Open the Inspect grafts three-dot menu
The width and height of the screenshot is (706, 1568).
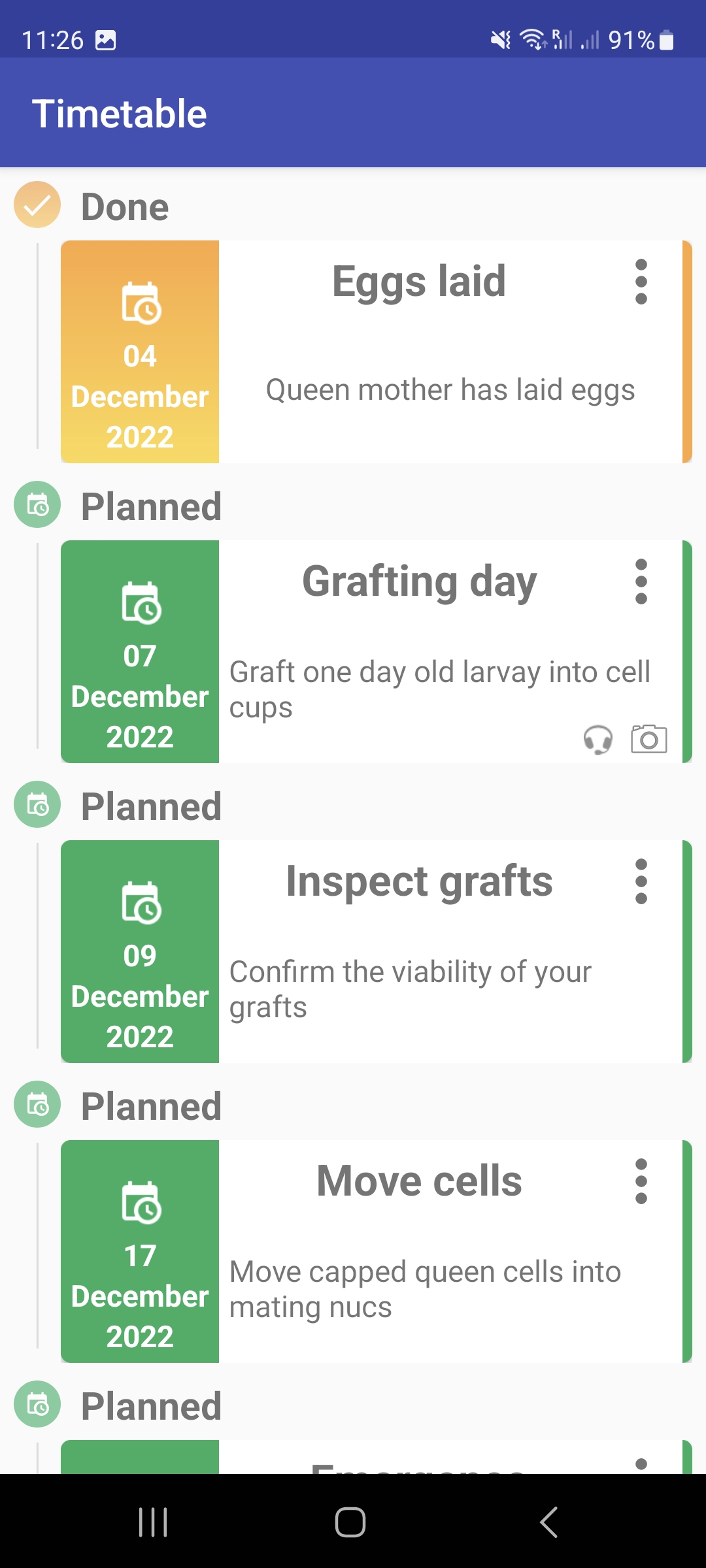point(641,881)
